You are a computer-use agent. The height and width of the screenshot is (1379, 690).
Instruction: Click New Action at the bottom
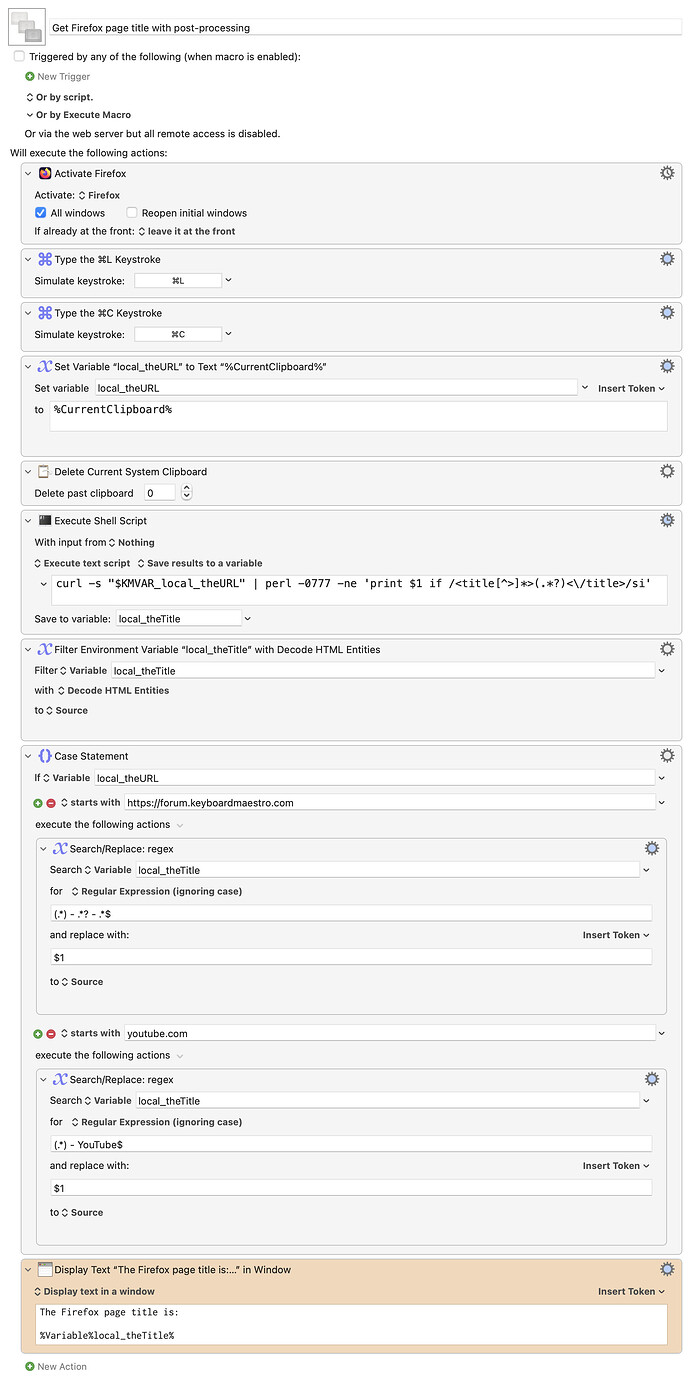(x=55, y=1366)
